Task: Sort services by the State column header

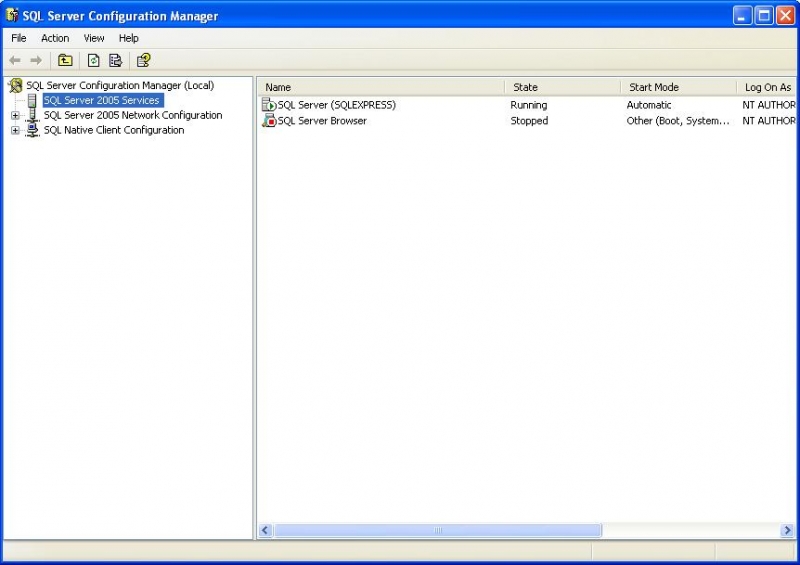Action: (x=562, y=87)
